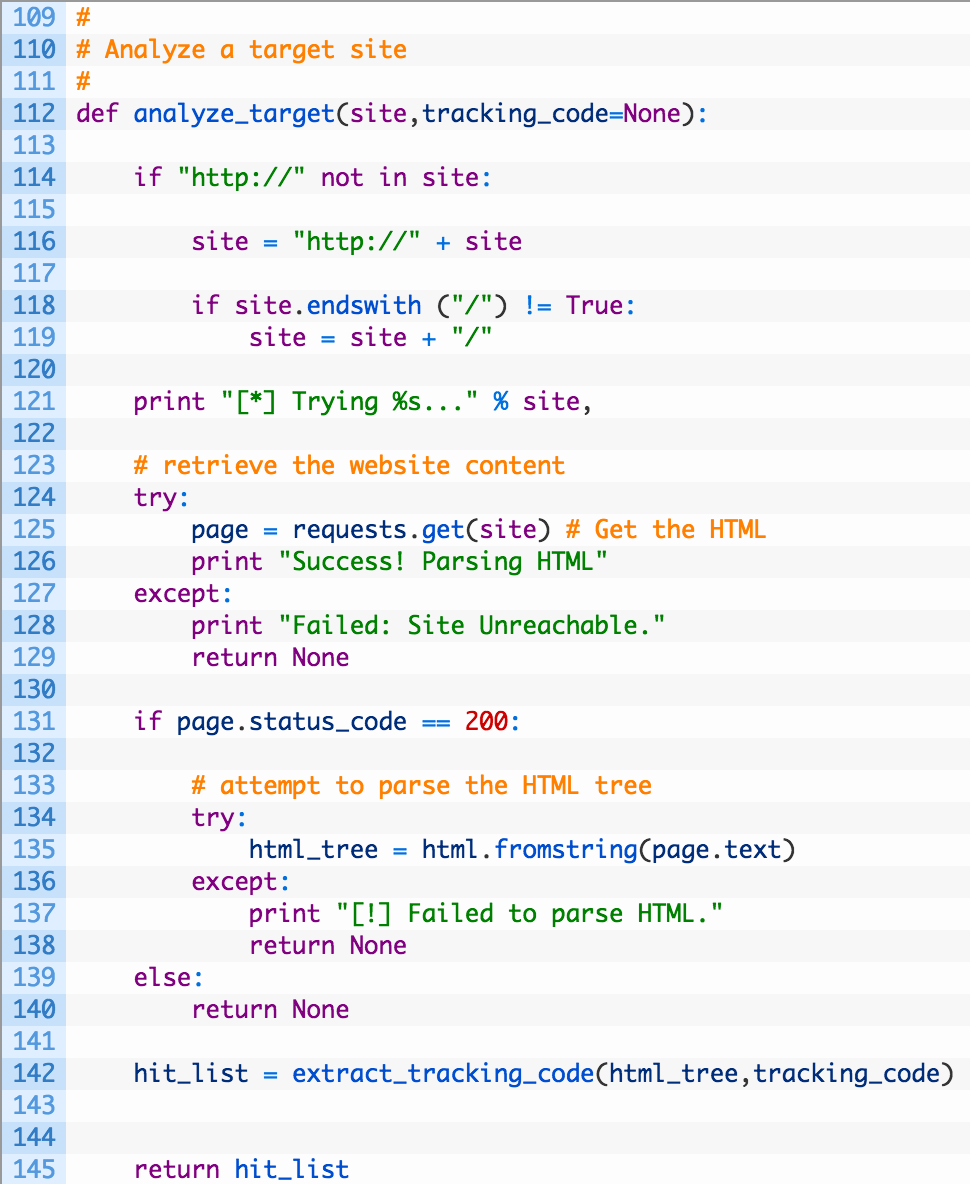Click page.status_code on line 131

291,722
